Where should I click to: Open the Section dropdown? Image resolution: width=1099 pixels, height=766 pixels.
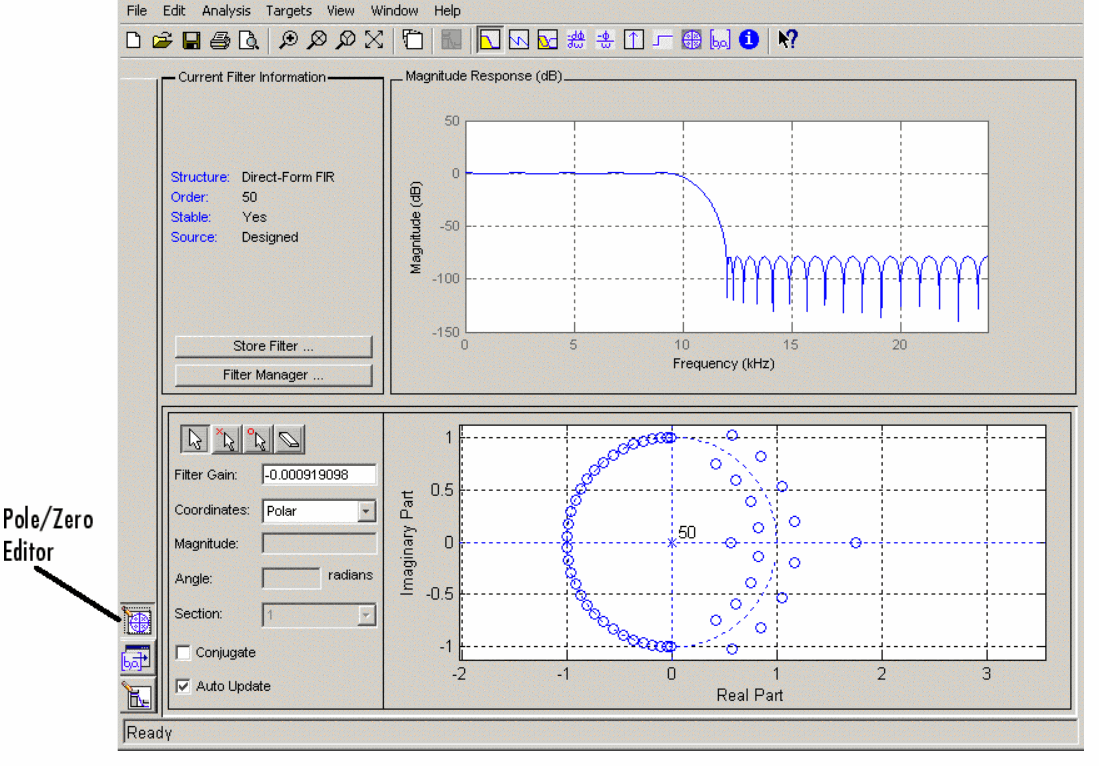[366, 614]
